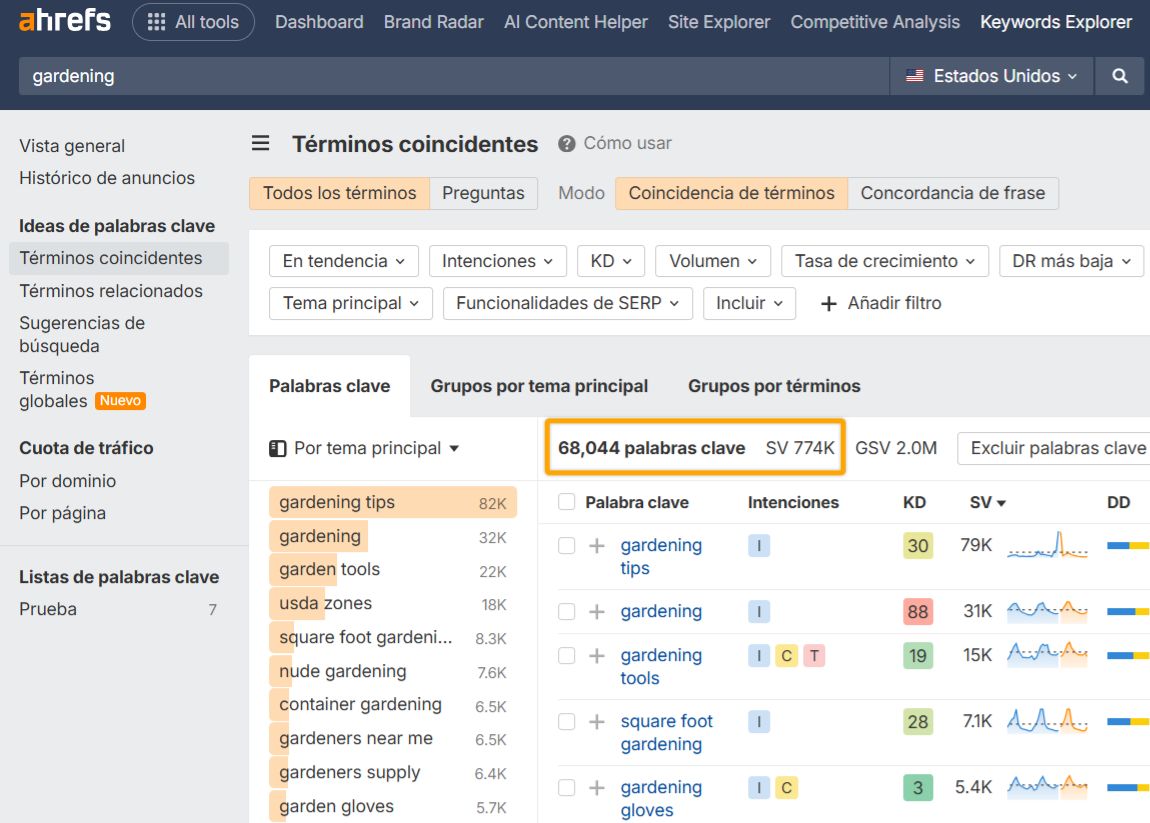Click the US flag in the country selector
Image resolution: width=1150 pixels, height=823 pixels.
[x=913, y=75]
